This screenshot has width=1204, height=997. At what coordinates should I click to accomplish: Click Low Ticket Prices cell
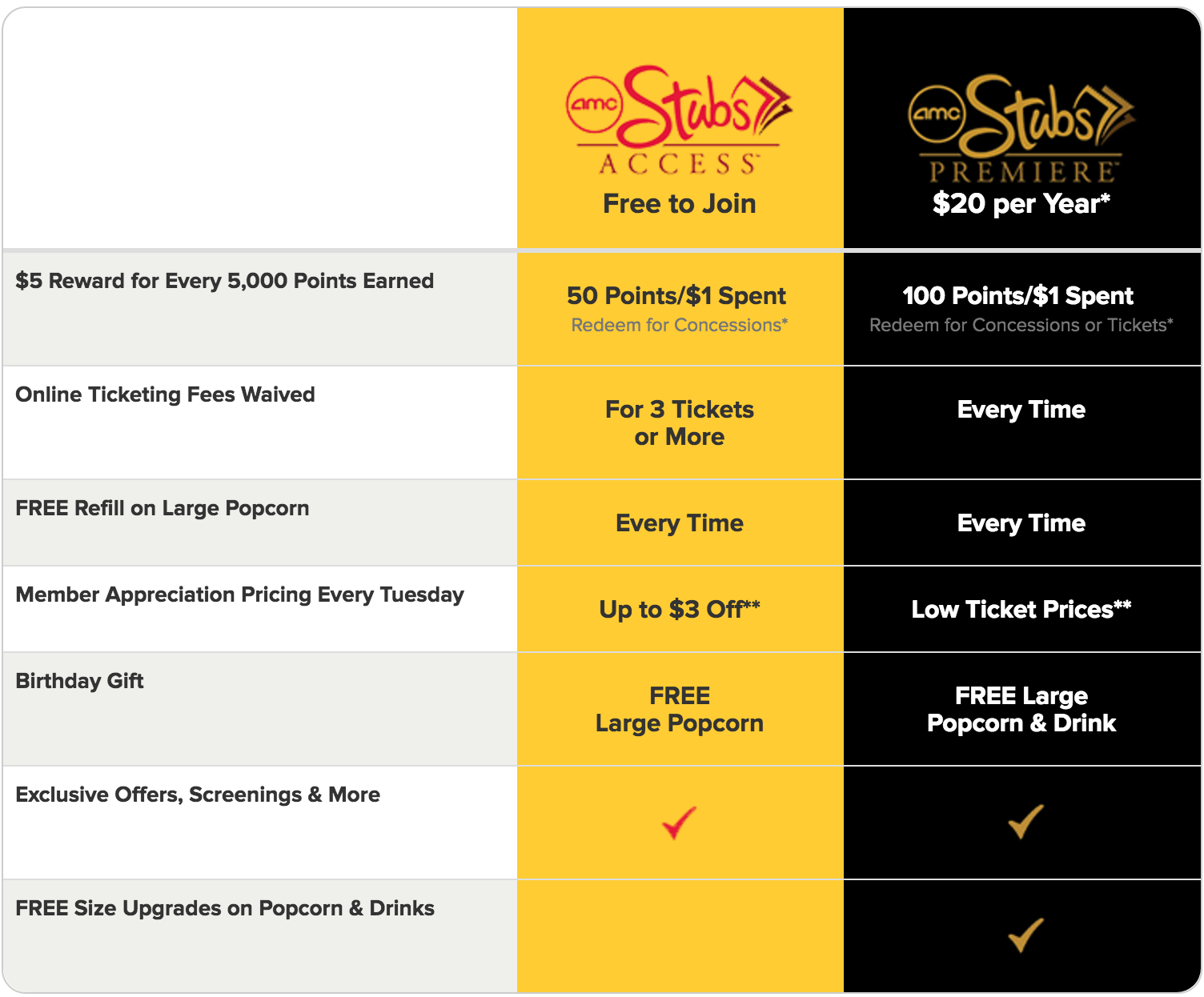pyautogui.click(x=1022, y=610)
